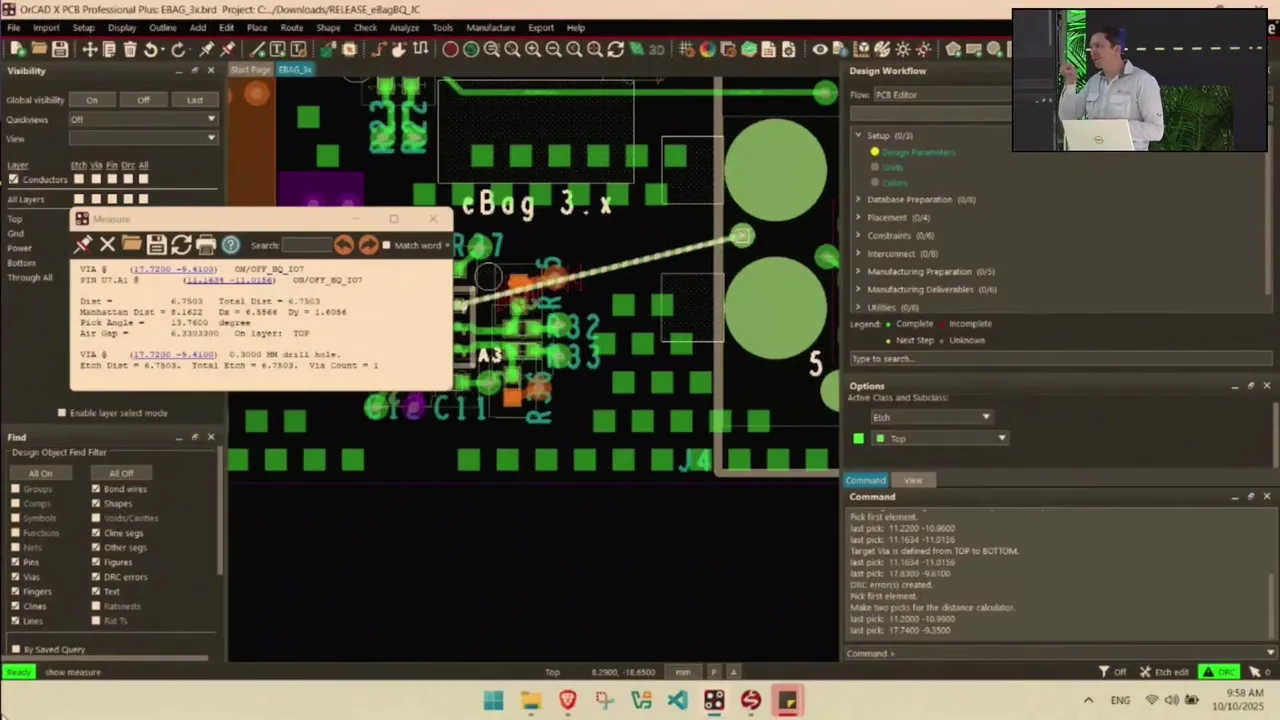Save the design with the floppy icon
Viewport: 1280px width, 720px height.
coord(59,49)
